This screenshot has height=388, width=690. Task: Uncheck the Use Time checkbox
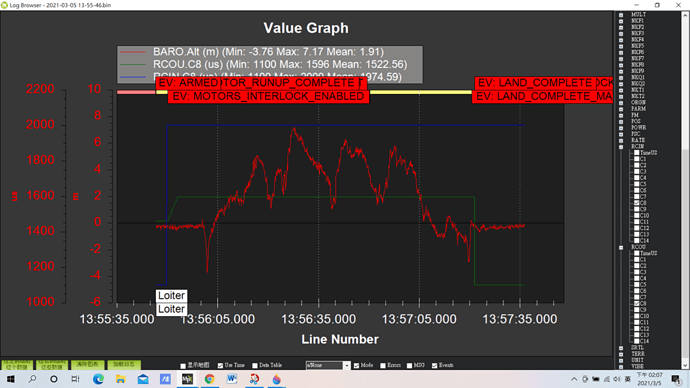pyautogui.click(x=220, y=366)
